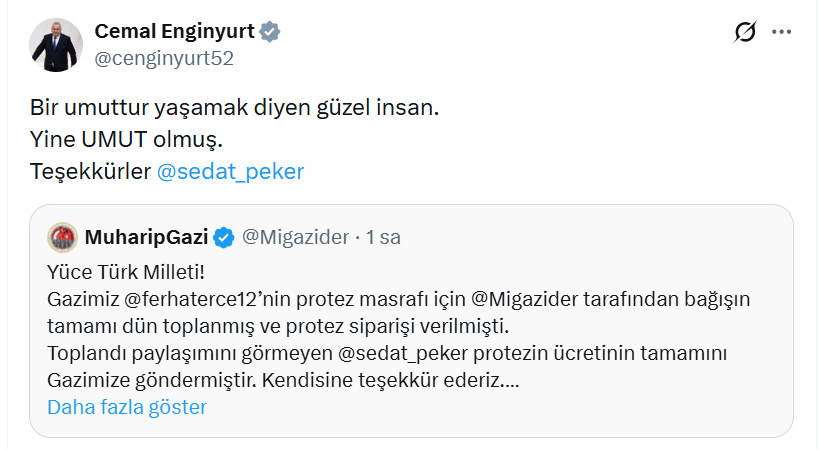Open the MuharipGazi account name

[x=146, y=237]
